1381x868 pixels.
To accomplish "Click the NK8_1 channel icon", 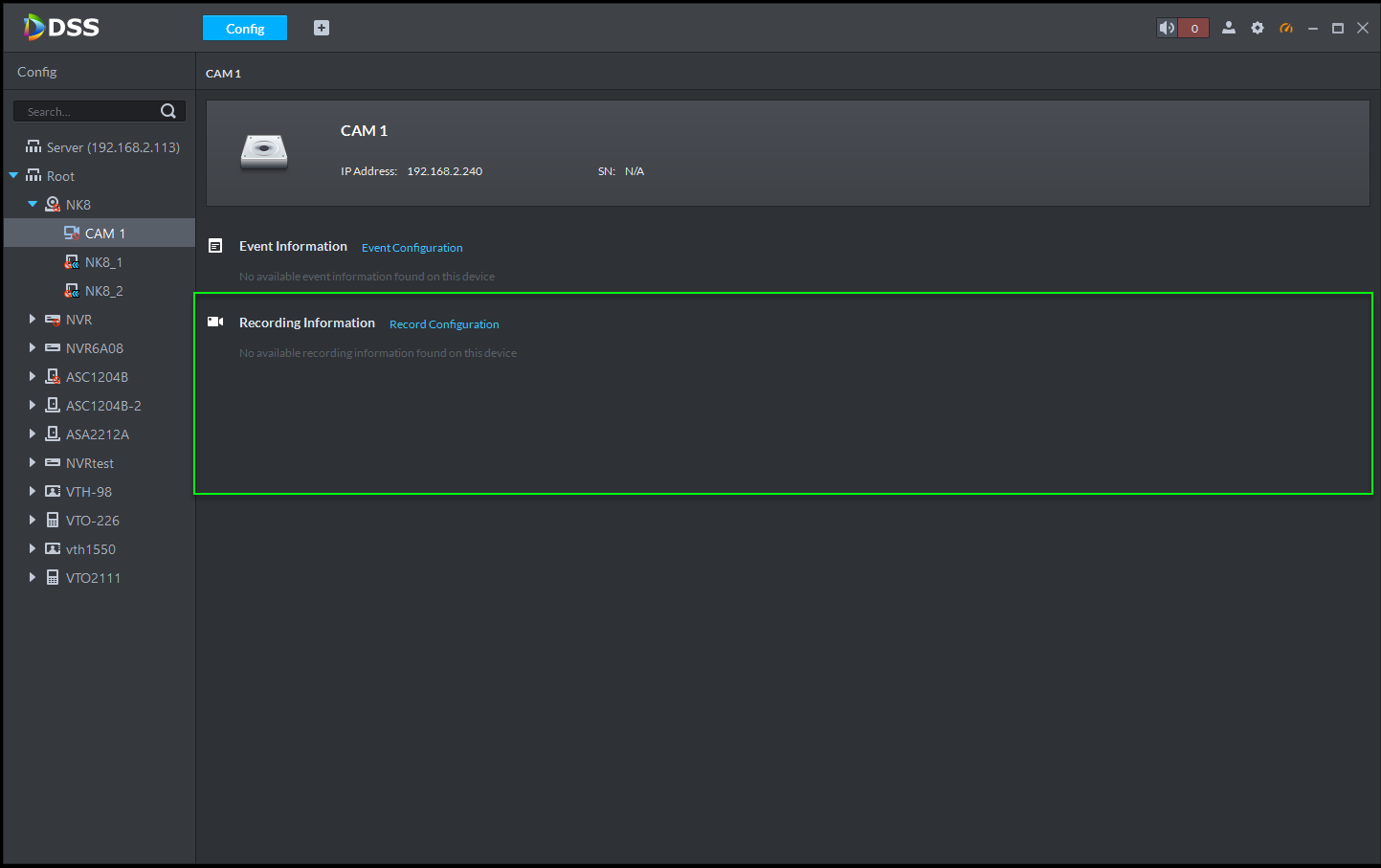I will [x=72, y=262].
